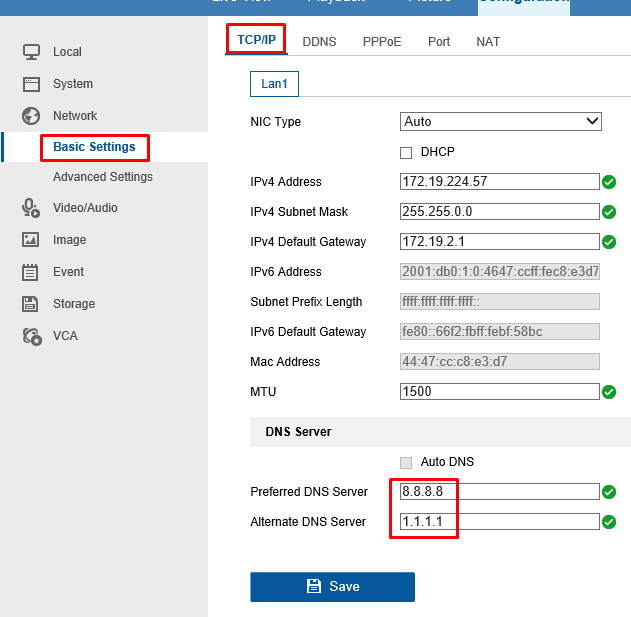631x617 pixels.
Task: Click green check beside Preferred DNS Server
Action: (609, 492)
